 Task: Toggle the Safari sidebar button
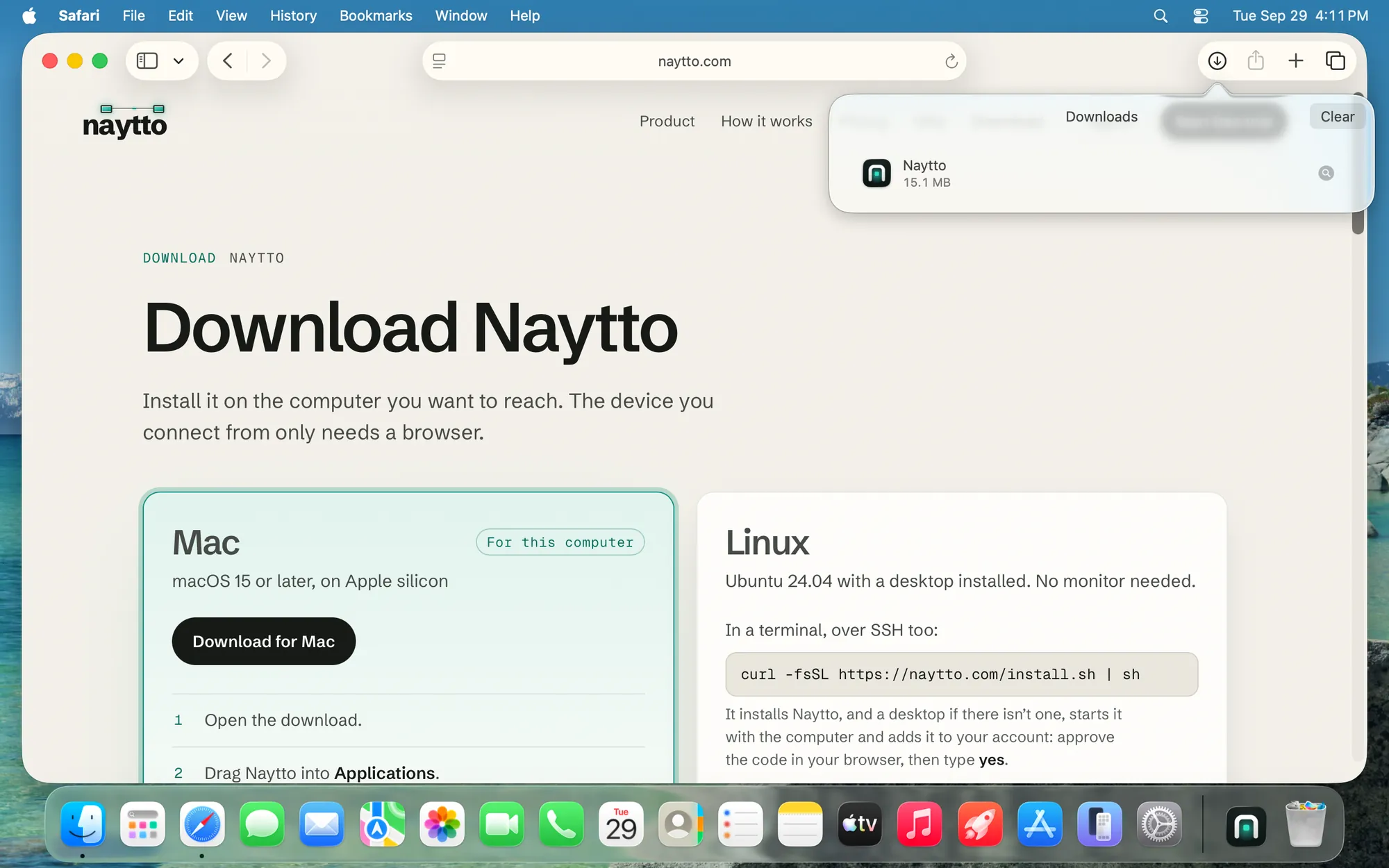[x=147, y=61]
